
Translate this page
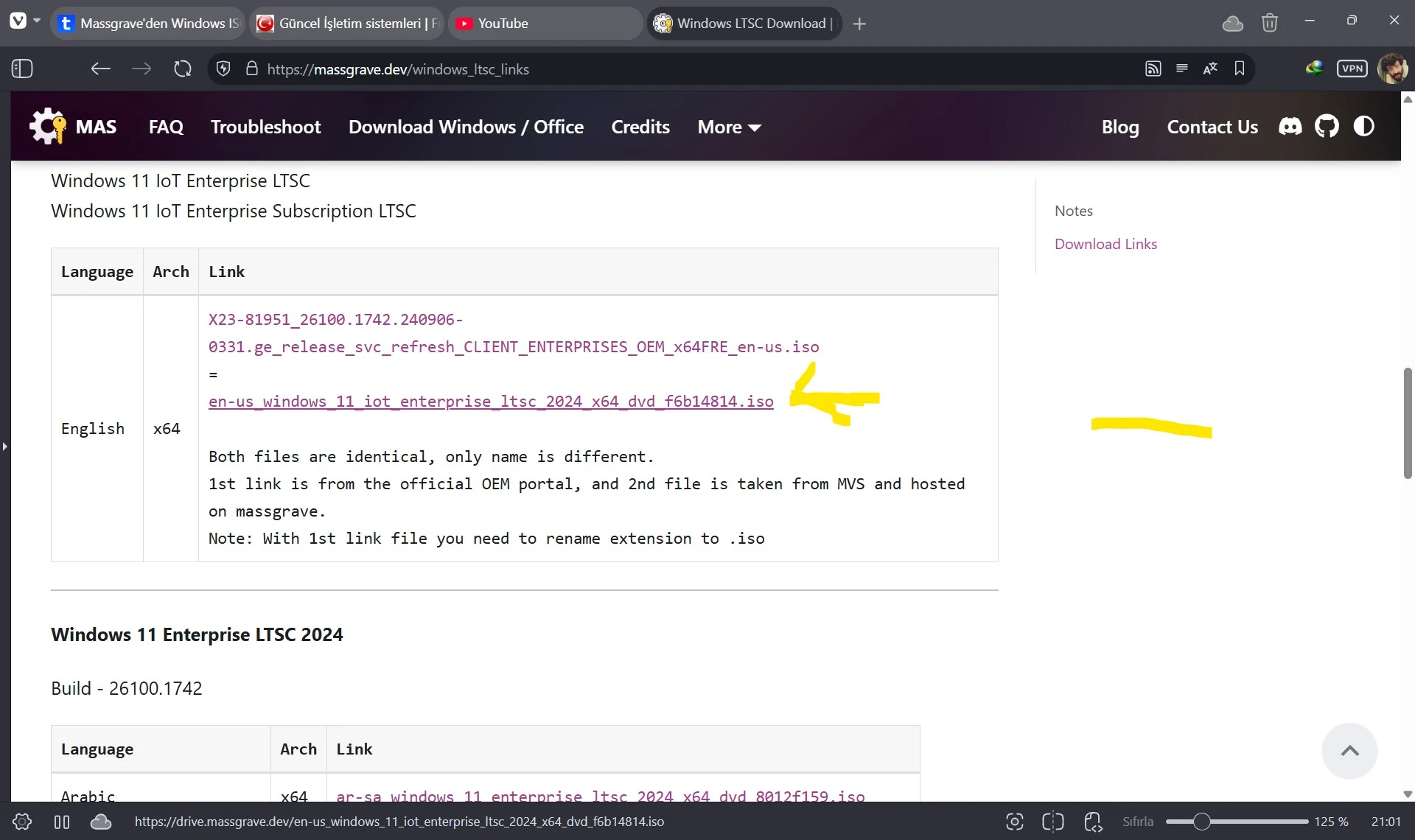[x=1210, y=69]
